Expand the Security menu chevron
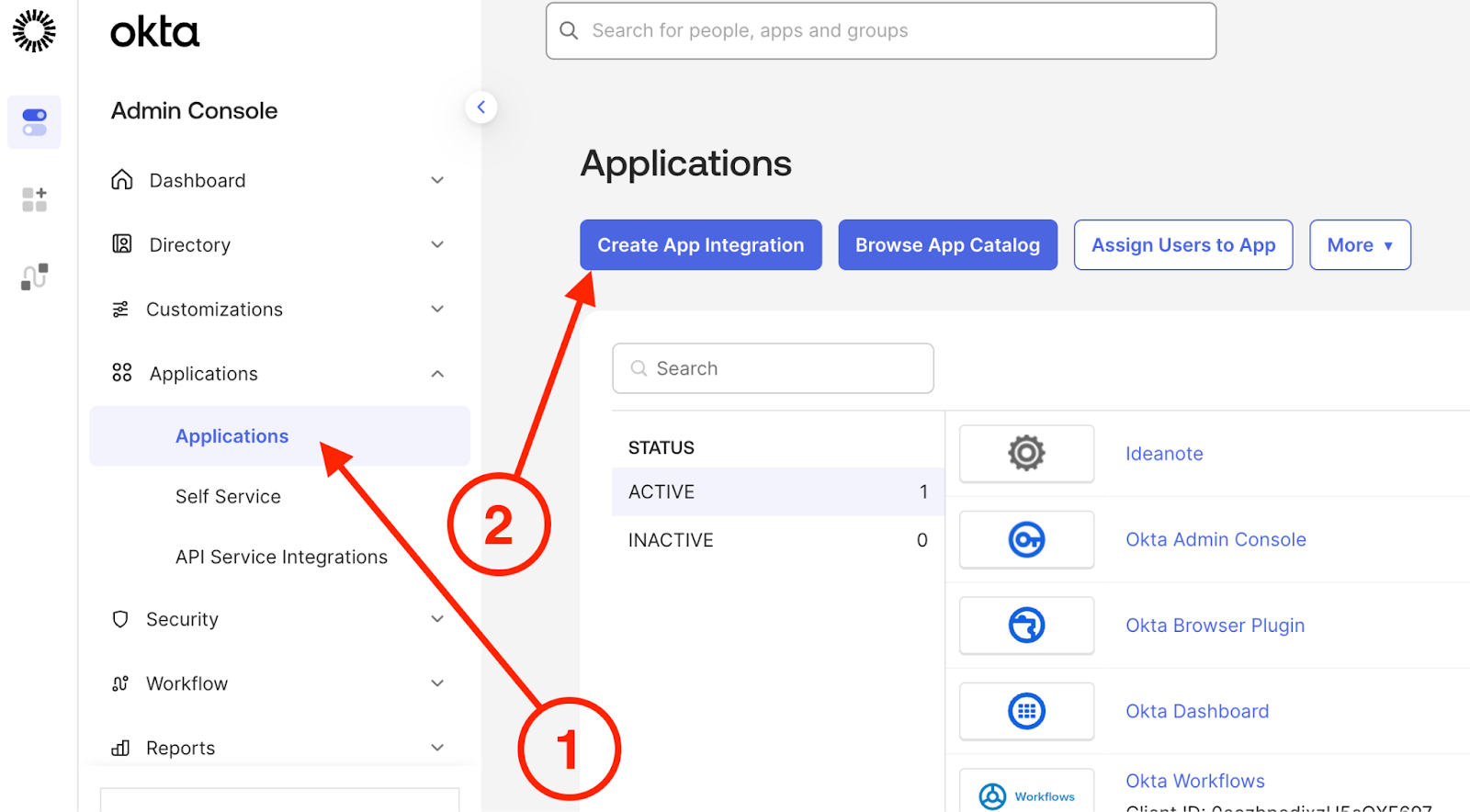 pyautogui.click(x=437, y=619)
